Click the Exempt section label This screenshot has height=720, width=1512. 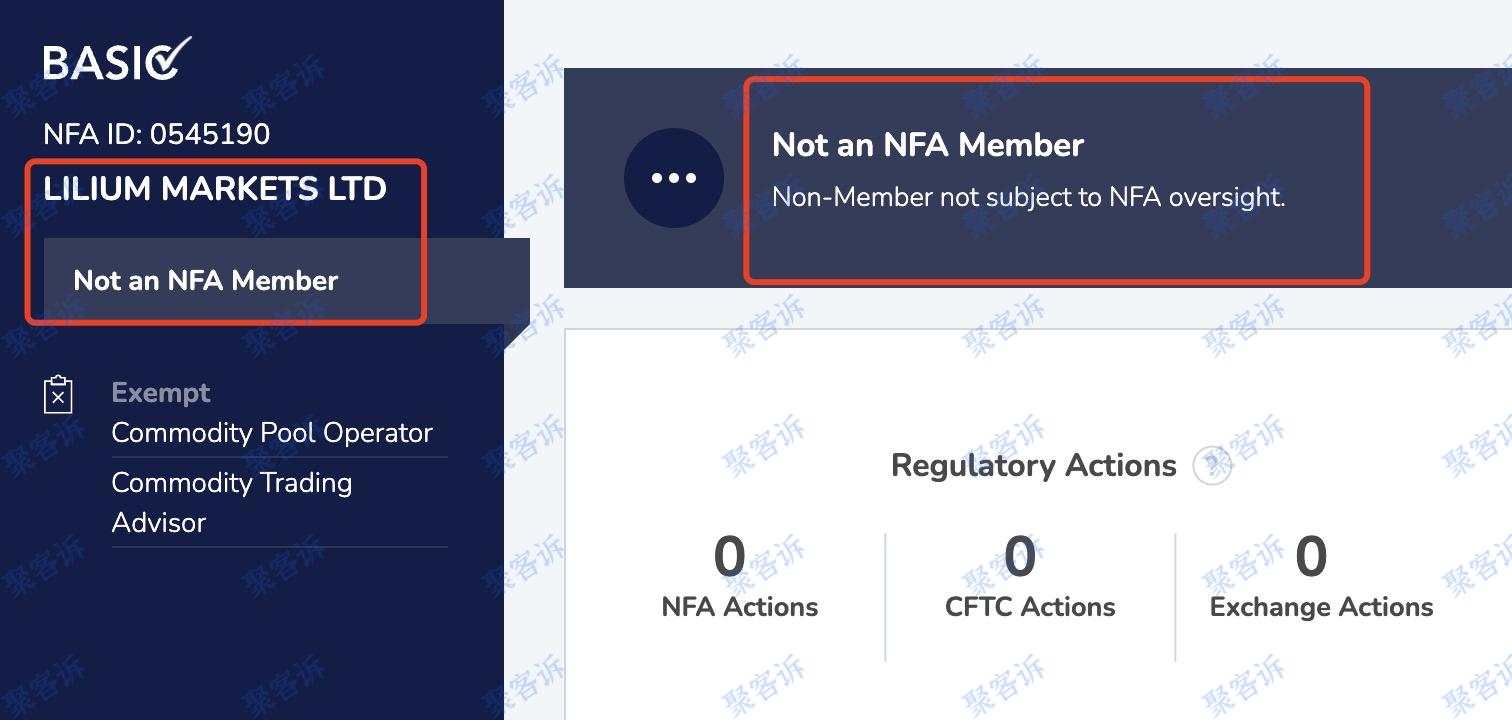click(x=161, y=393)
